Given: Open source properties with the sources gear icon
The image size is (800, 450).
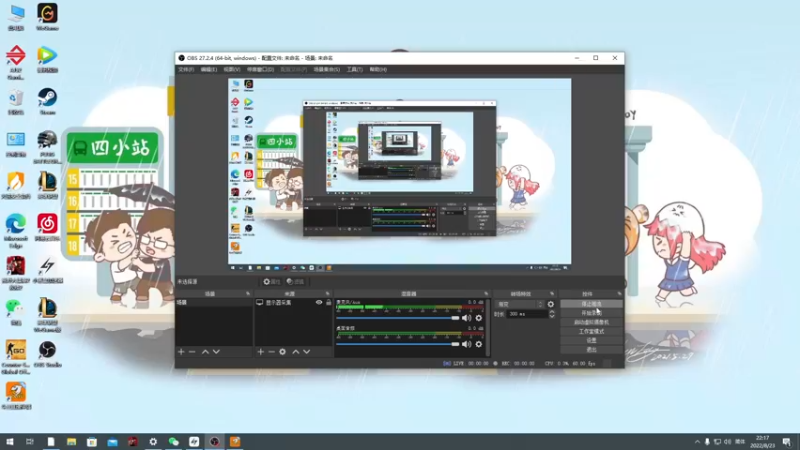Looking at the screenshot, I should 283,352.
